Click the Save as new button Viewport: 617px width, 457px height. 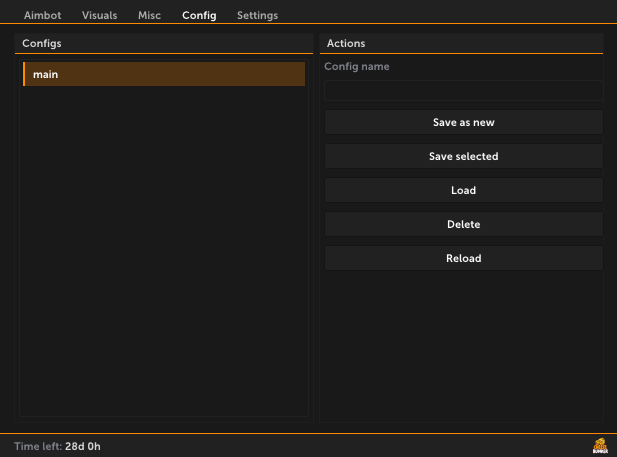pyautogui.click(x=464, y=122)
